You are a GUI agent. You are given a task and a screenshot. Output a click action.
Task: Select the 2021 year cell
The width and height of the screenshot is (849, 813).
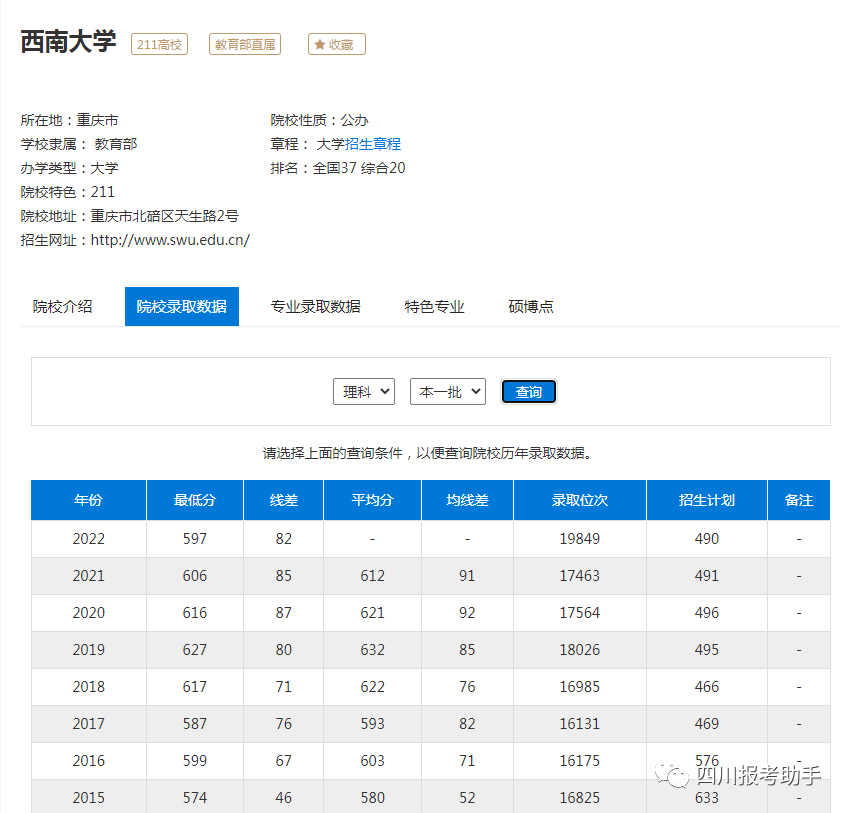point(88,576)
